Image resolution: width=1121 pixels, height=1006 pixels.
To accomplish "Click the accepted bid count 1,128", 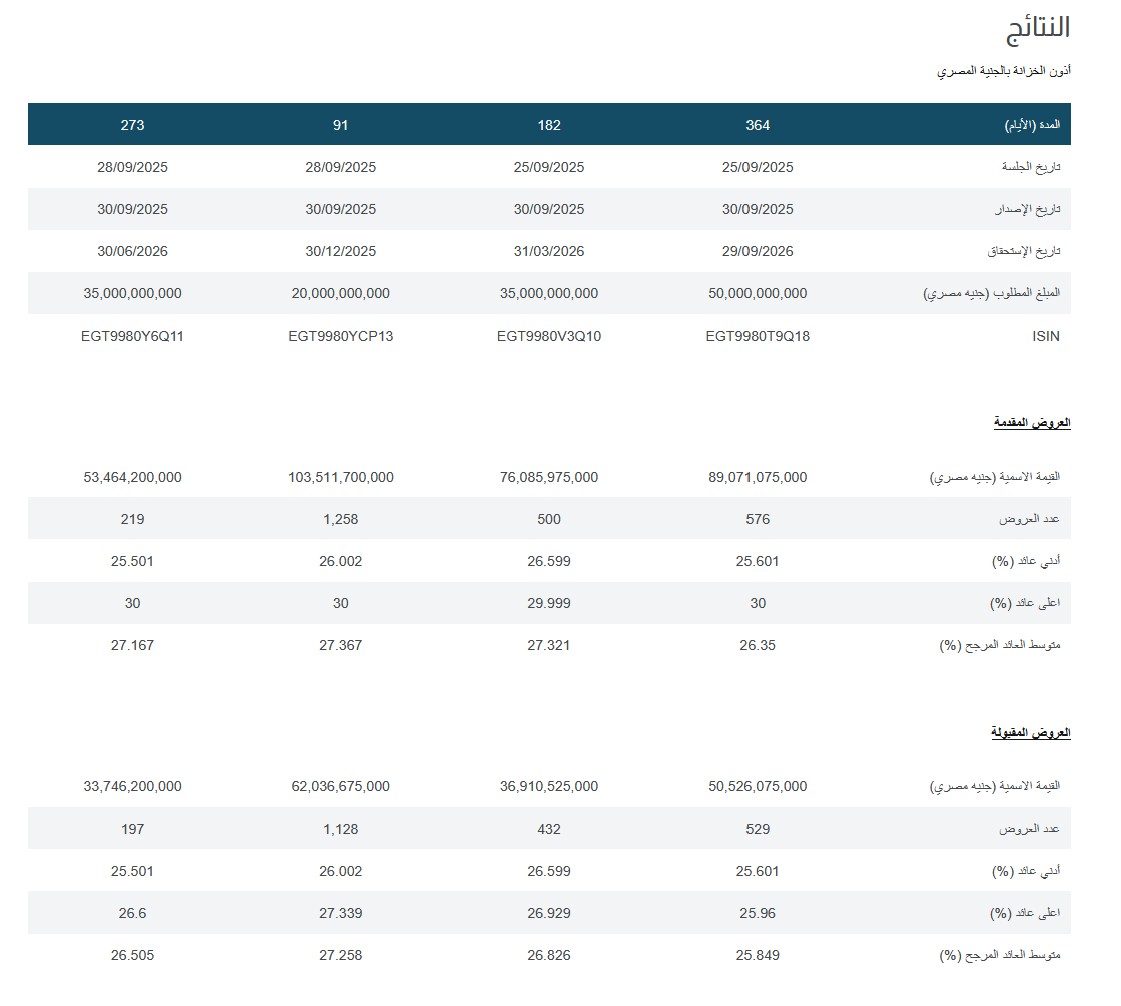I will pos(340,829).
